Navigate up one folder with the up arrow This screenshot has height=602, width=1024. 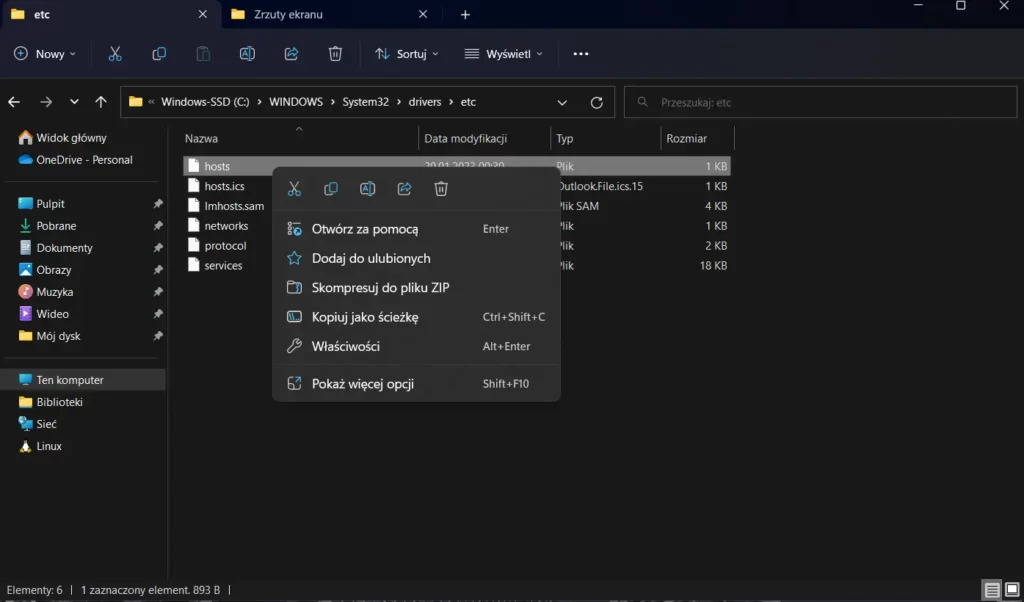[100, 101]
